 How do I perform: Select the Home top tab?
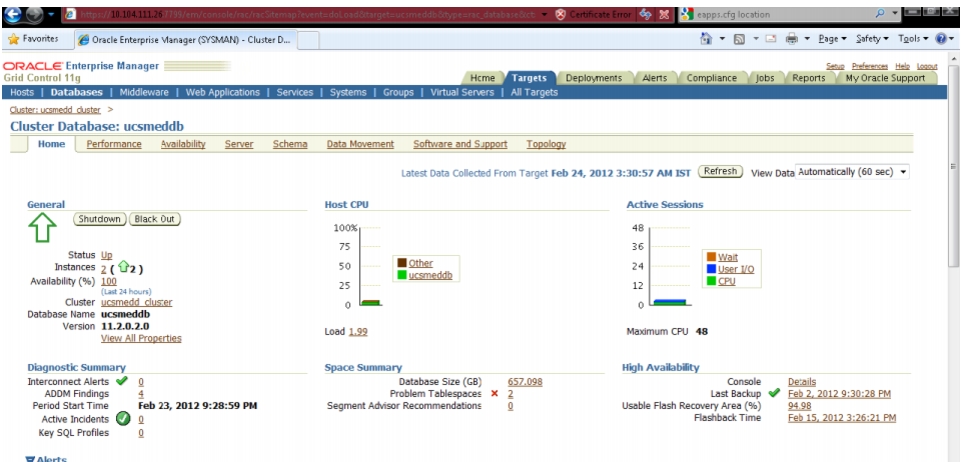pyautogui.click(x=482, y=78)
